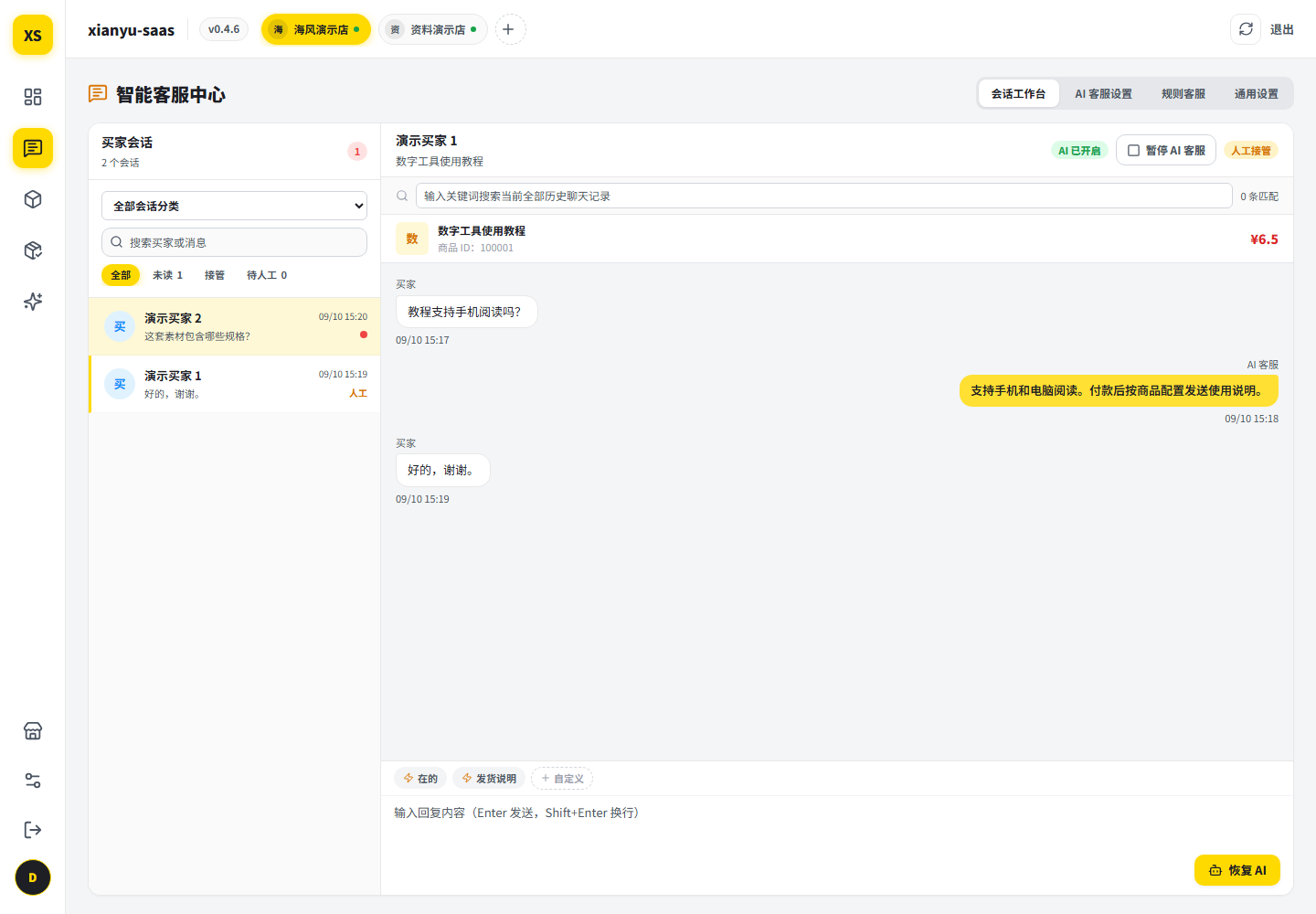The height and width of the screenshot is (914, 1316).
Task: Filter conversations by 待人工 0
Action: pyautogui.click(x=267, y=275)
